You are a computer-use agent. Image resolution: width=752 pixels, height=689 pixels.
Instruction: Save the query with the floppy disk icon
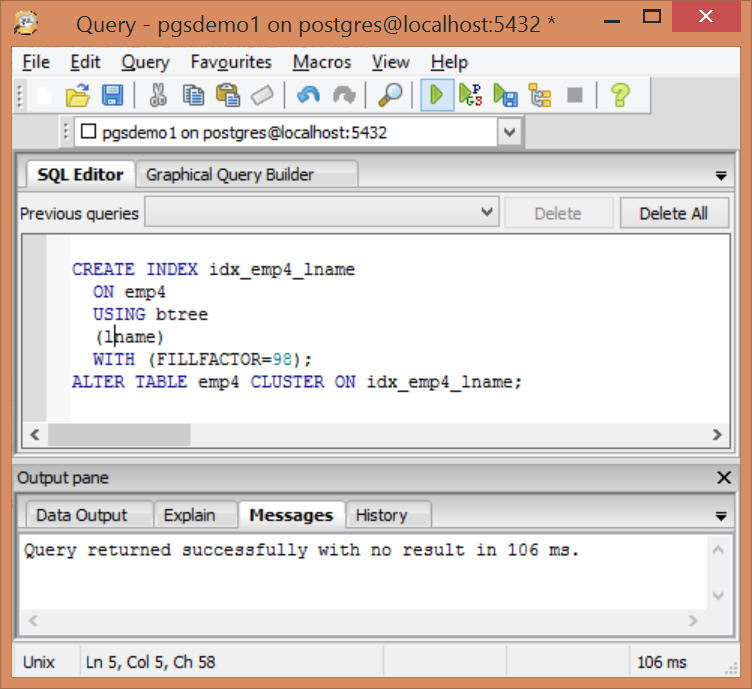pyautogui.click(x=112, y=95)
